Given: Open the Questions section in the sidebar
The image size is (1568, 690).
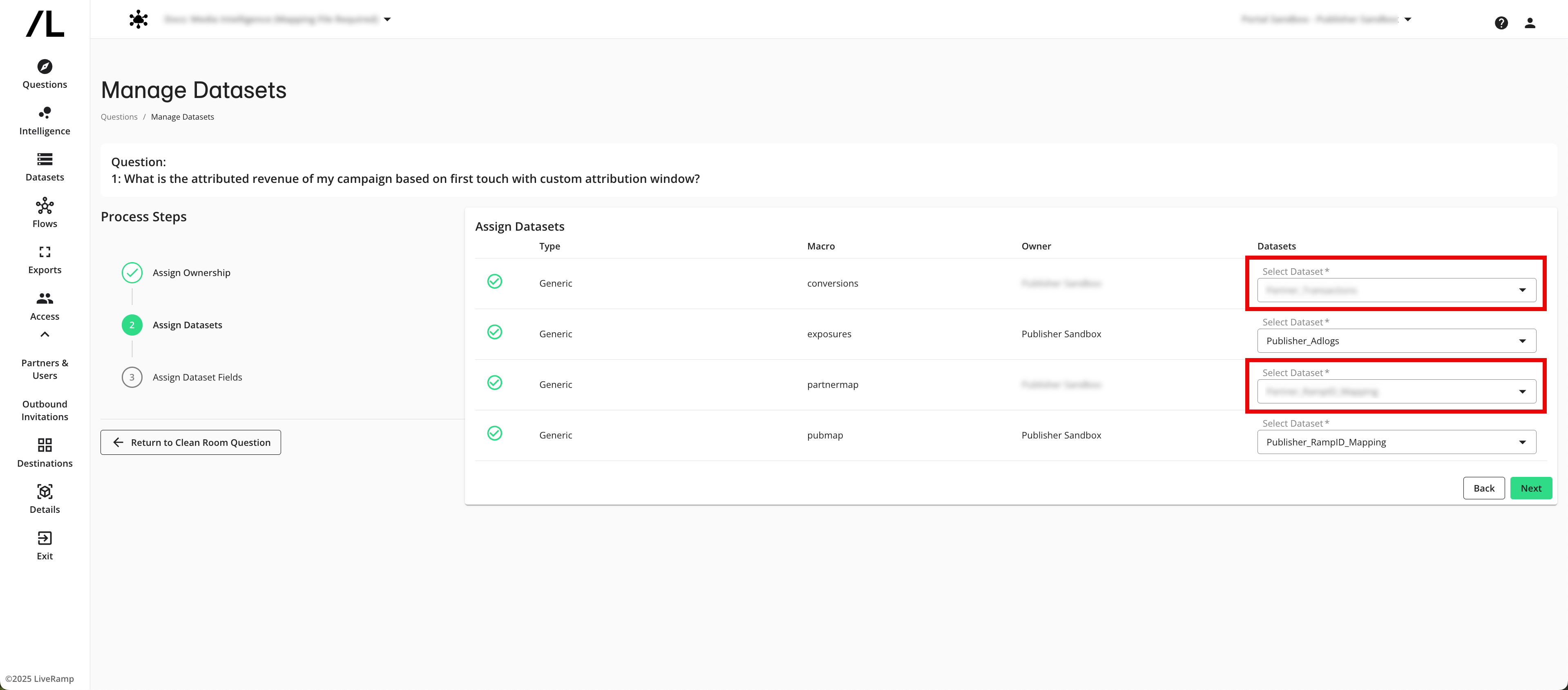Looking at the screenshot, I should (x=44, y=73).
